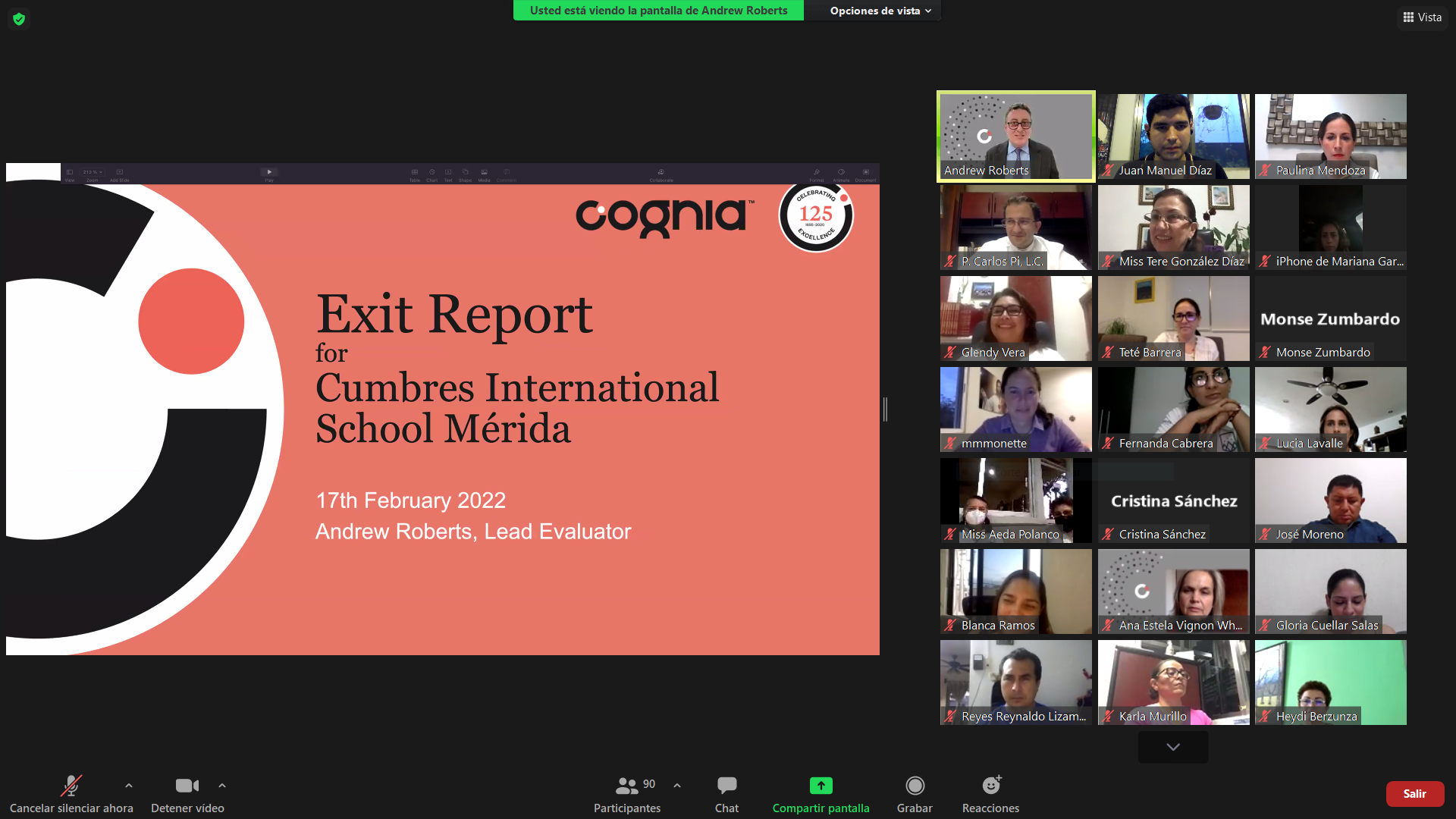
Task: Click Keynote View icon in shared screen
Action: pos(70,173)
